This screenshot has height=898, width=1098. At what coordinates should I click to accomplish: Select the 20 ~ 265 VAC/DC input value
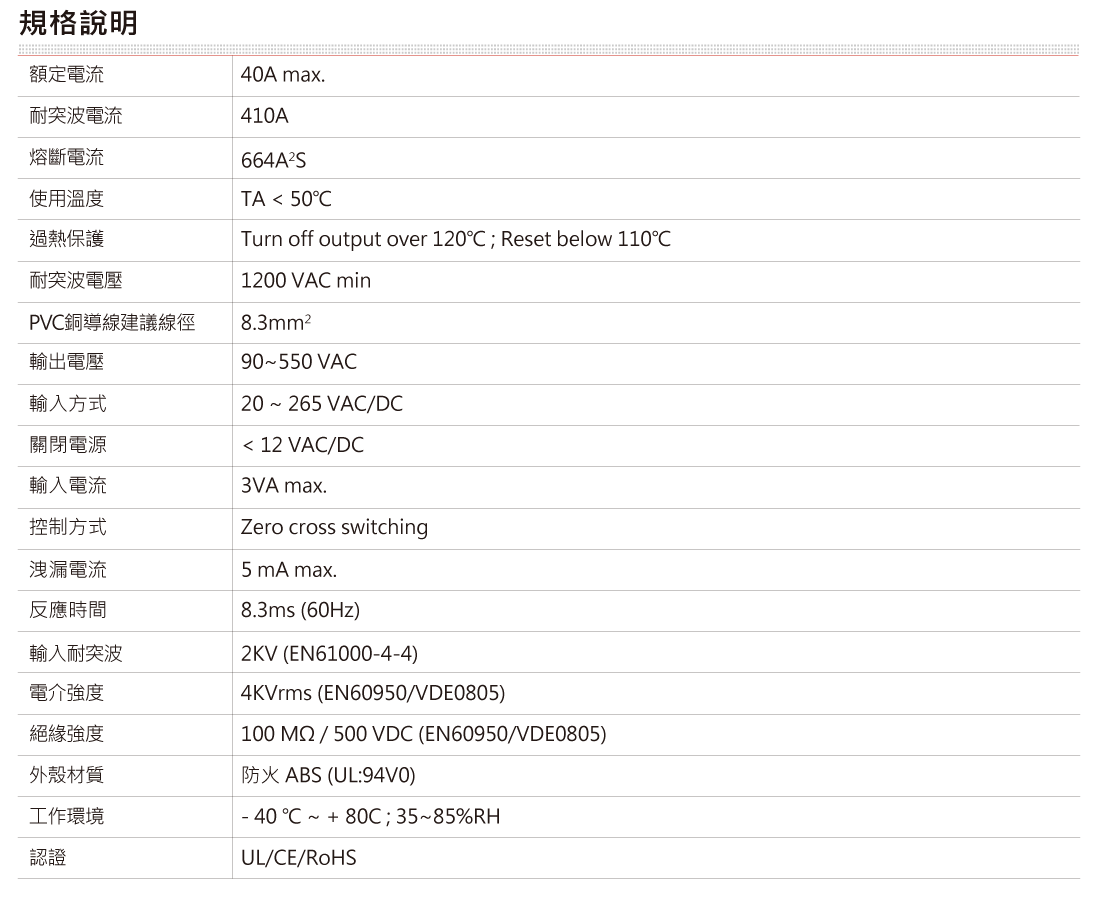point(322,404)
